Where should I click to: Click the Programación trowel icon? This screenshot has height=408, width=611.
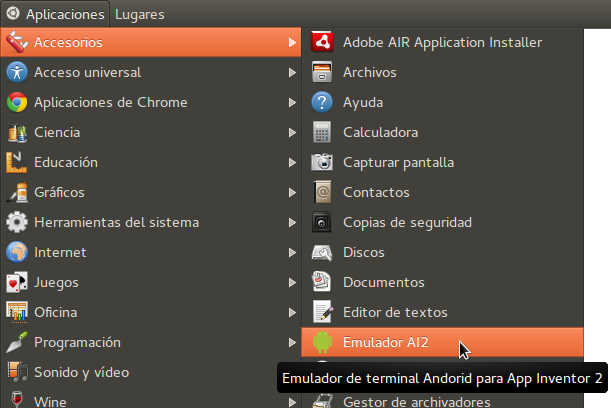coord(17,342)
